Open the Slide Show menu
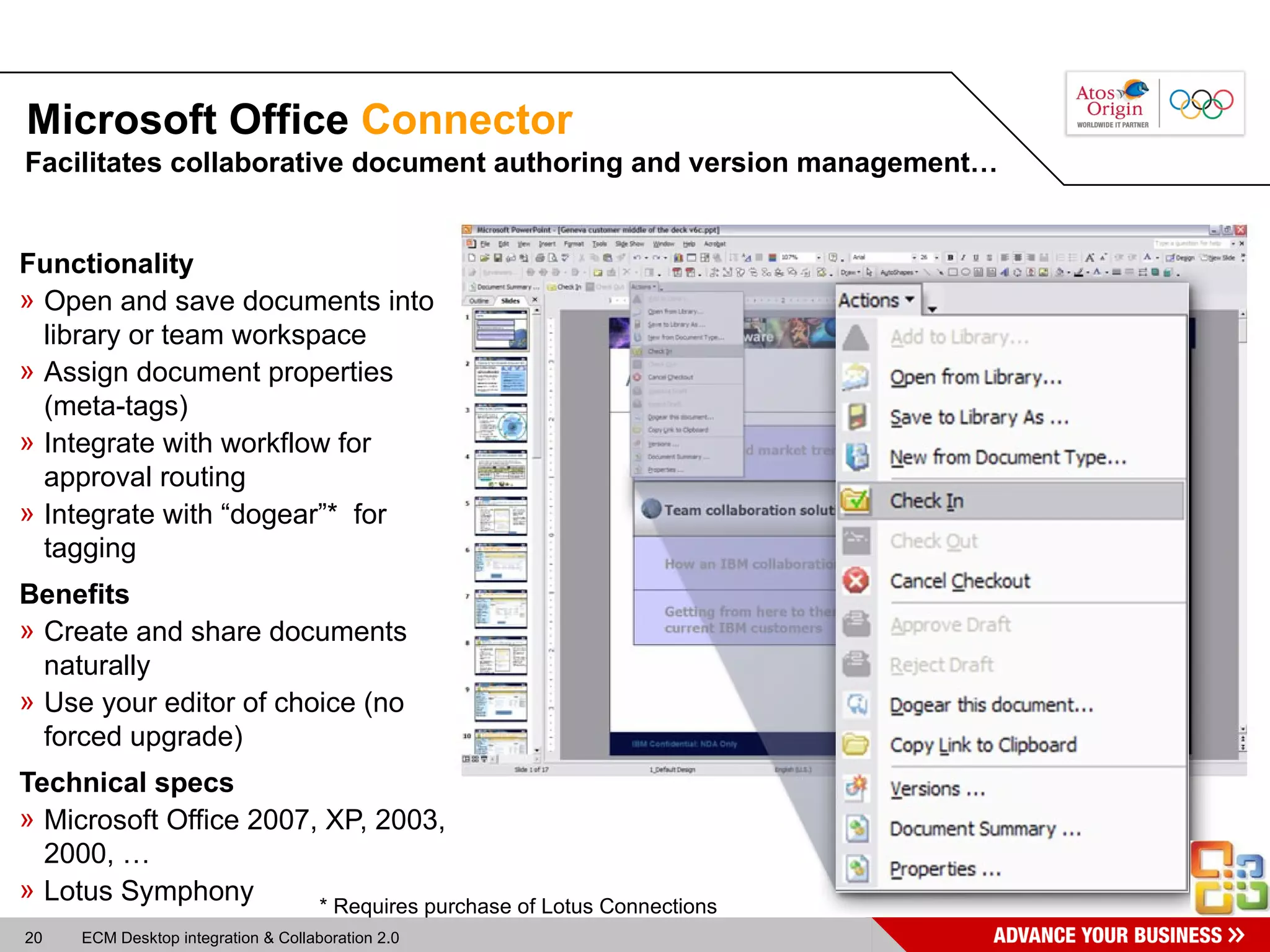1270x952 pixels. pyautogui.click(x=629, y=244)
